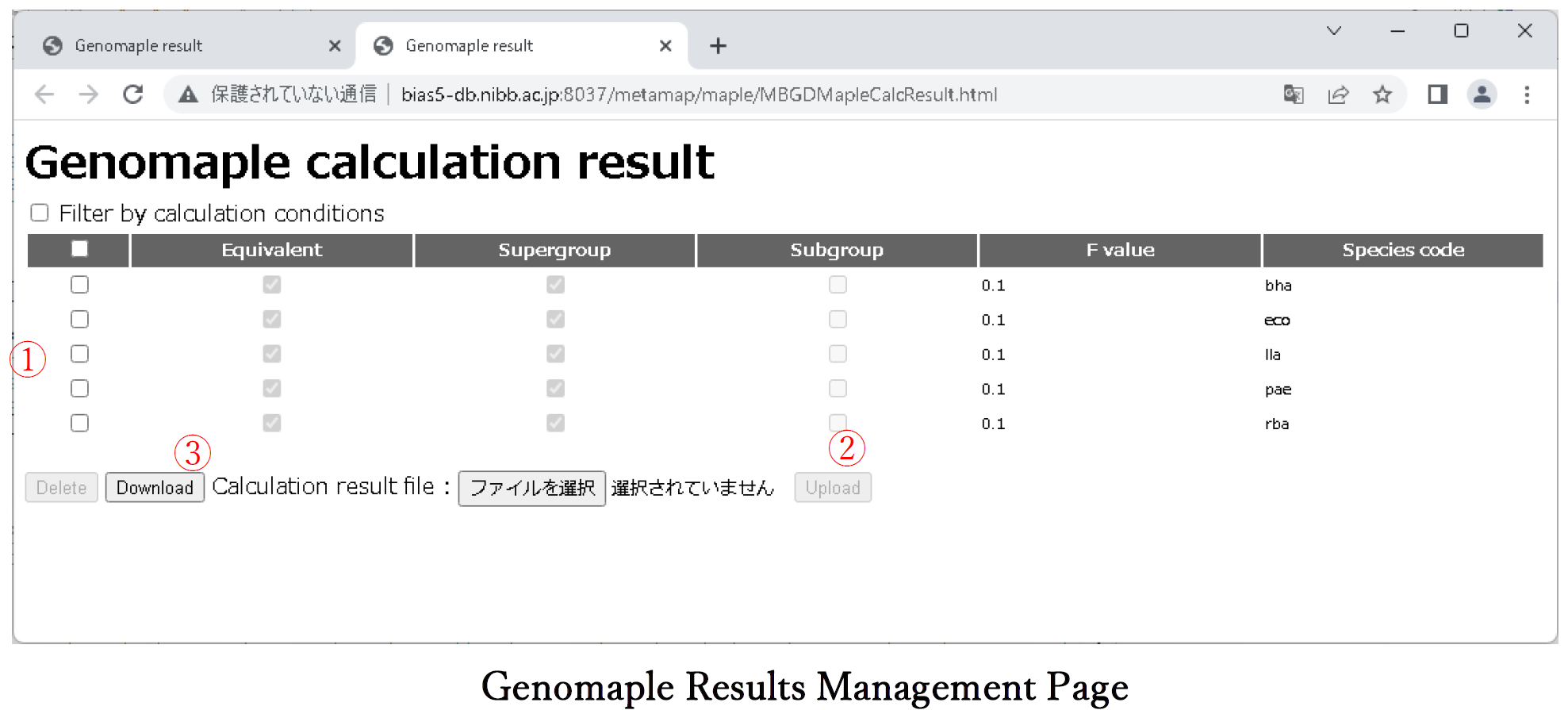Click the Download button
This screenshot has width=1568, height=710.
tap(155, 488)
